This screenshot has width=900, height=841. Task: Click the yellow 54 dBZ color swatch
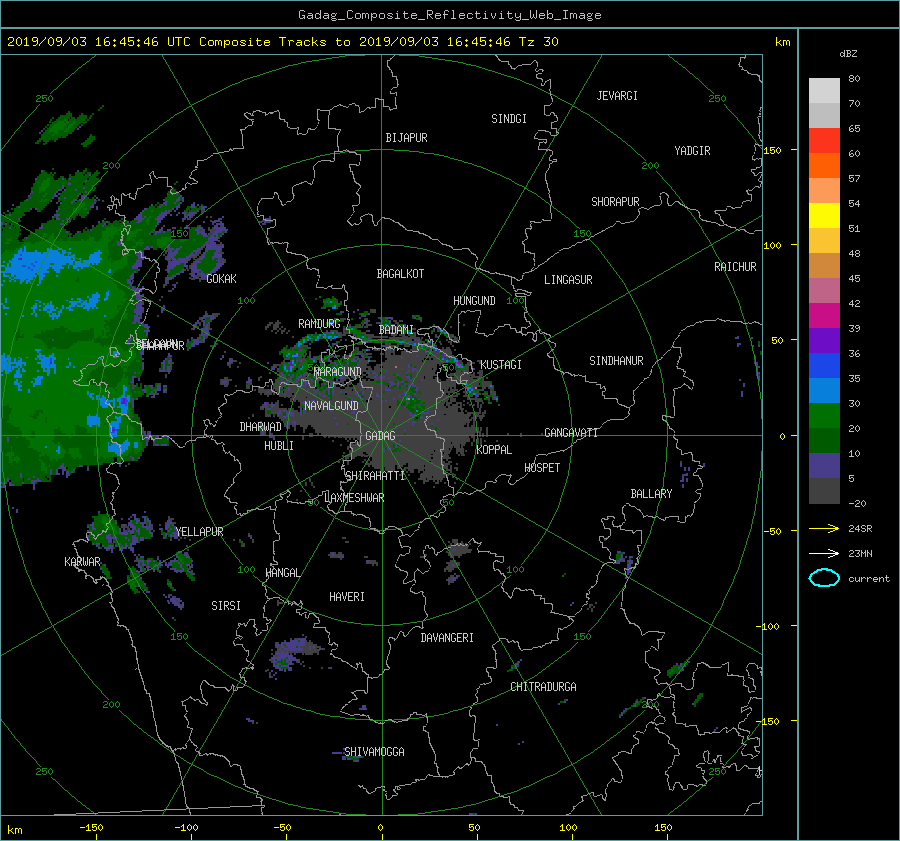click(x=824, y=215)
